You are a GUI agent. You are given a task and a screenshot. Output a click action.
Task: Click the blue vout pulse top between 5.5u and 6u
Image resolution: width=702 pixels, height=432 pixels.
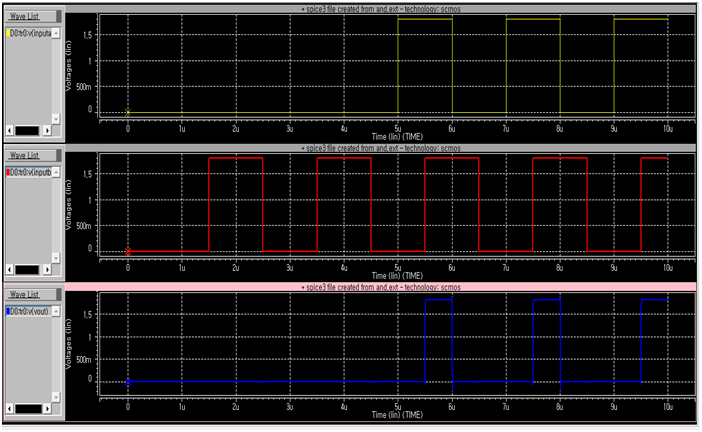439,299
